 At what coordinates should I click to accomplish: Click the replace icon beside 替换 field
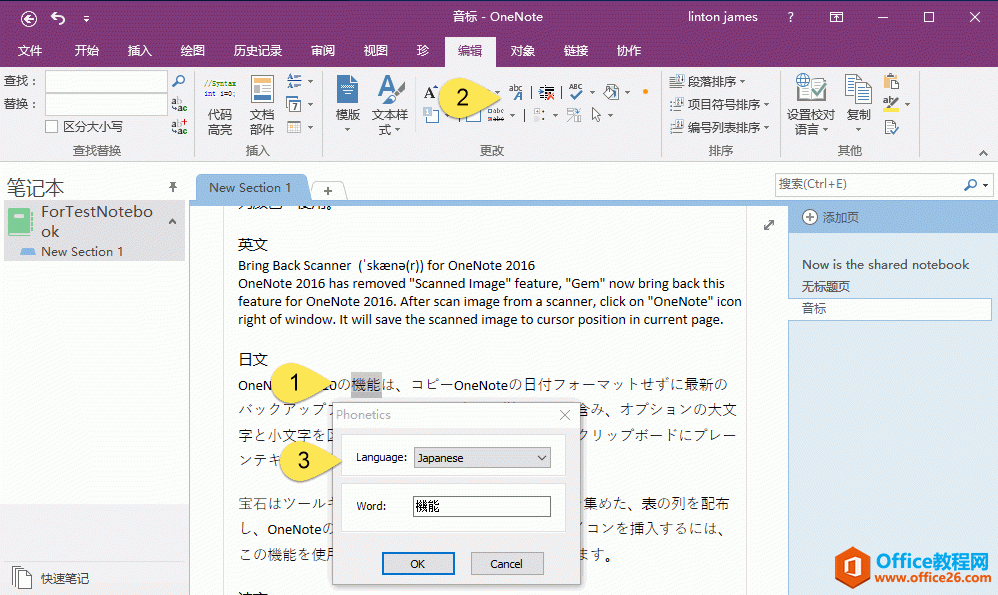pos(179,104)
